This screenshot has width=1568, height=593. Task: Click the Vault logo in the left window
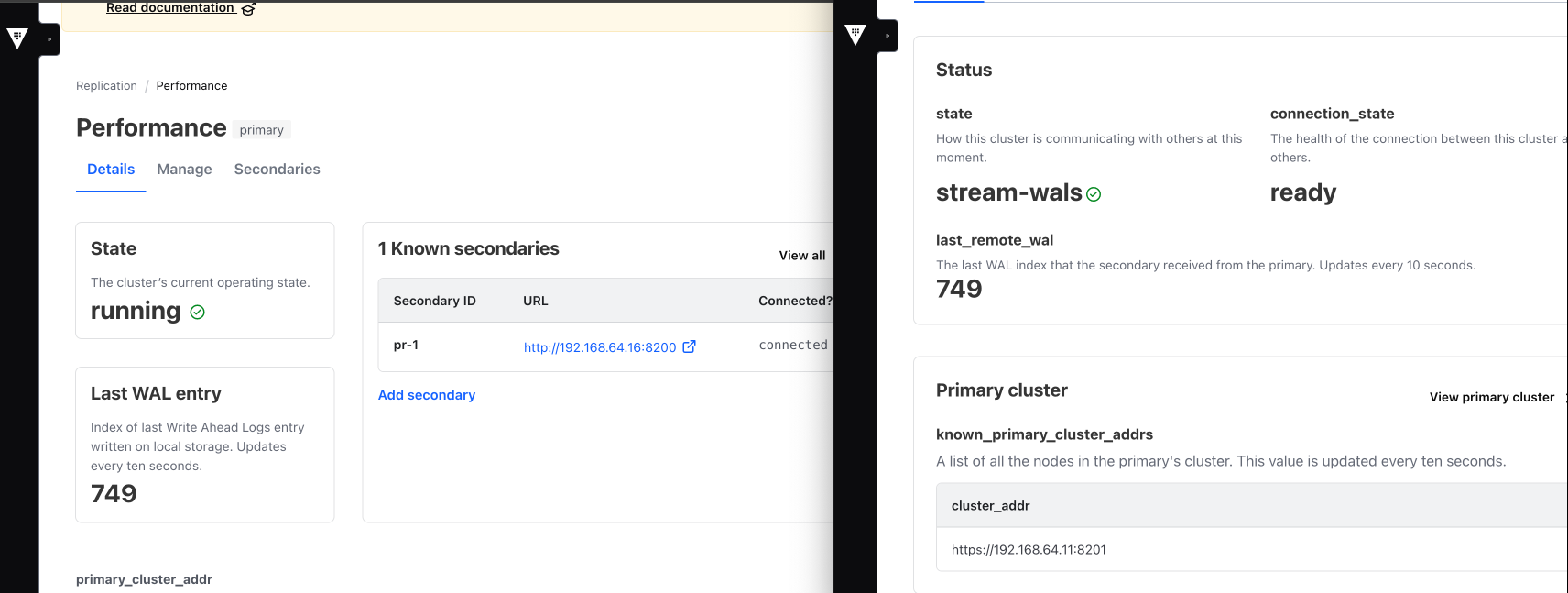[x=17, y=38]
